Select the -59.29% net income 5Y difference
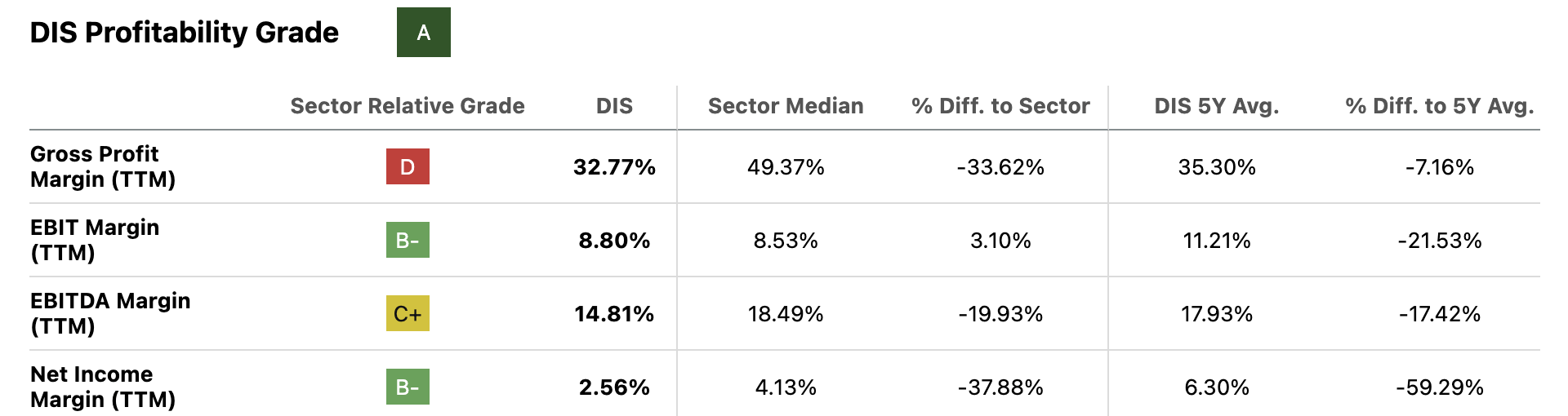 tap(1439, 387)
